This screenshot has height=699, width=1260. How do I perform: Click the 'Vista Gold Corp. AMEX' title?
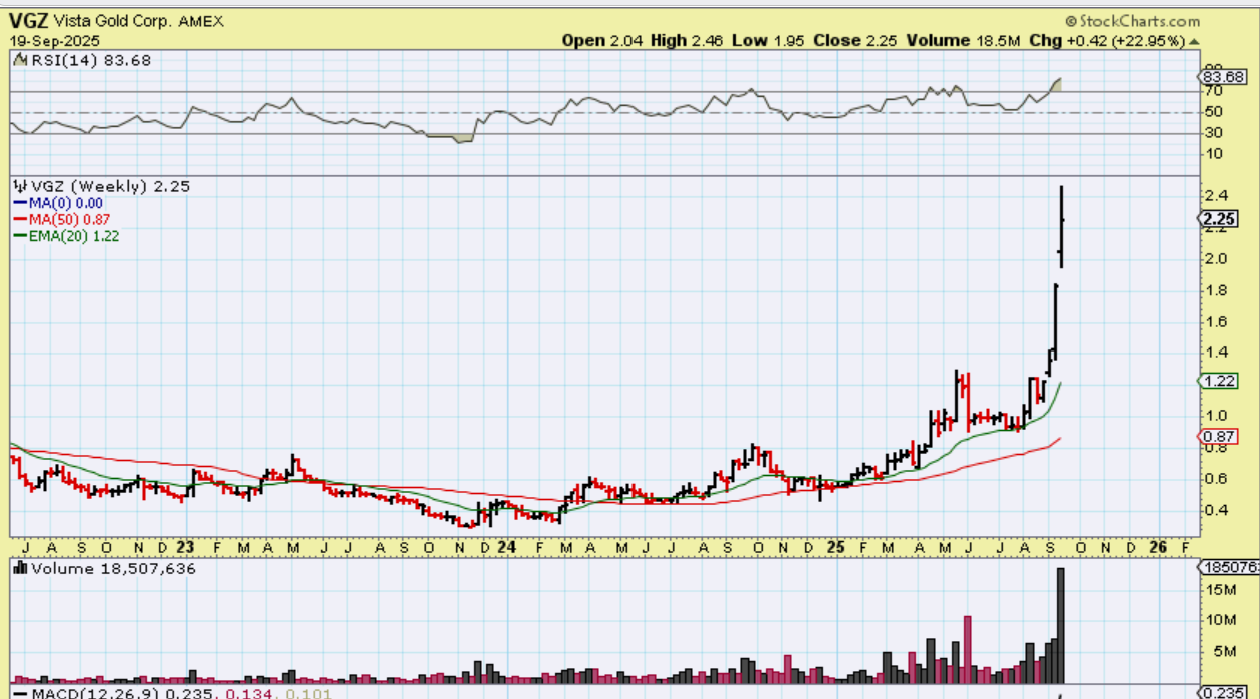coord(138,21)
